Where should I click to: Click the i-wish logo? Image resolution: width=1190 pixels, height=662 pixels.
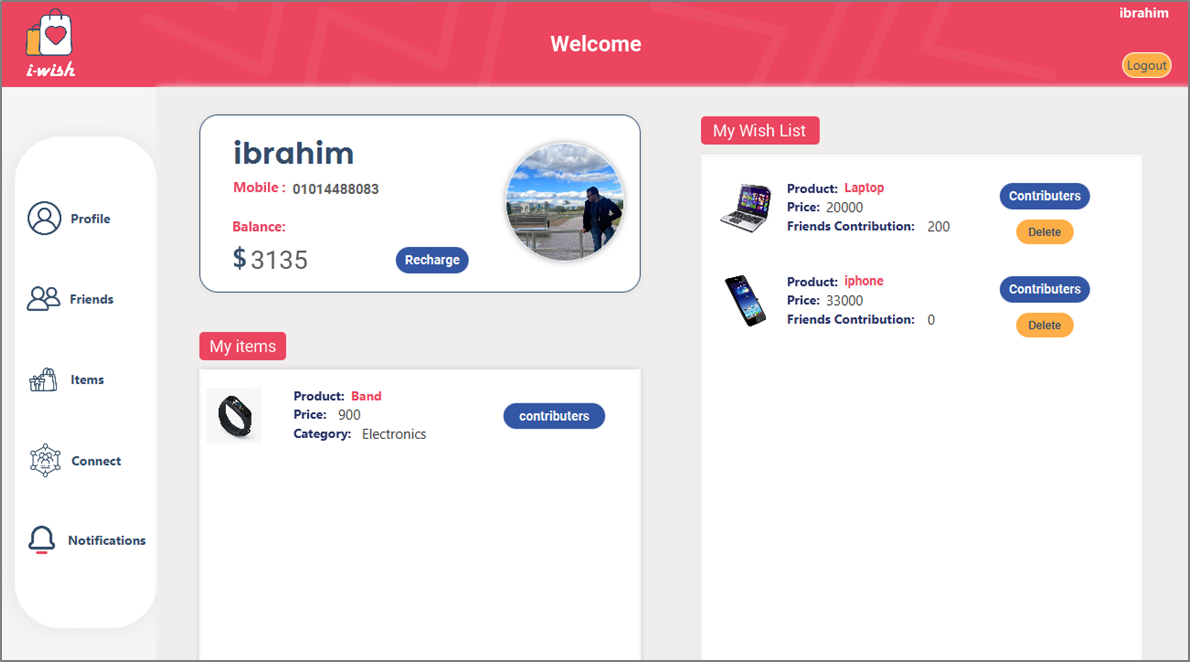[x=48, y=43]
